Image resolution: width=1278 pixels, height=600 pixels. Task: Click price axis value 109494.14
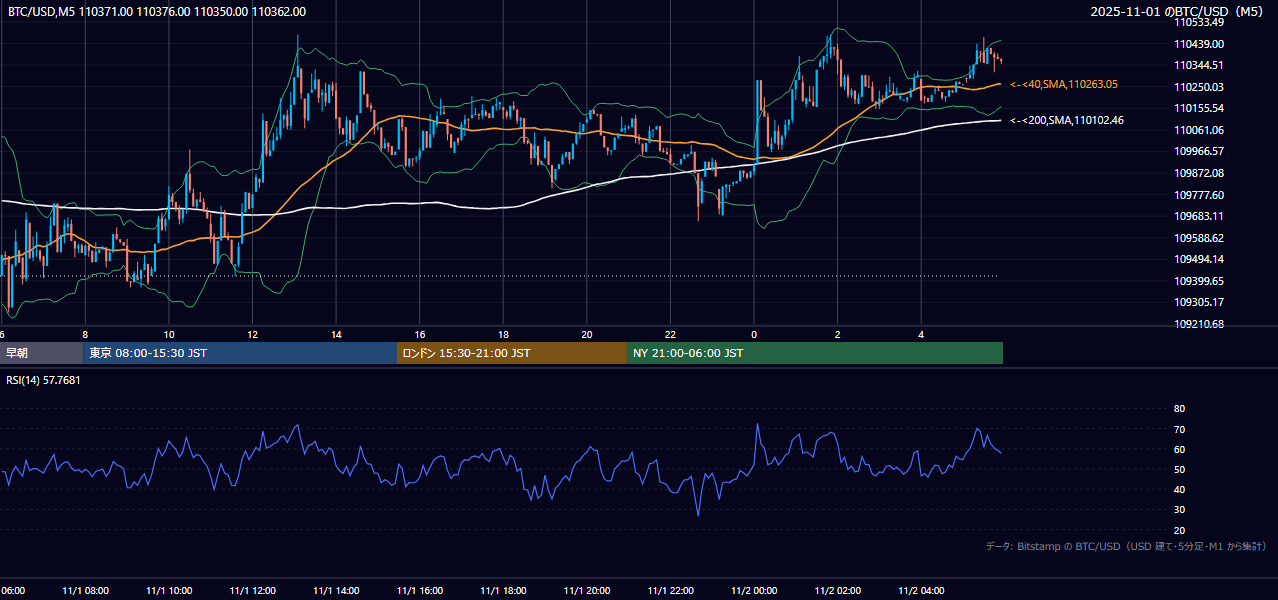[x=1200, y=259]
